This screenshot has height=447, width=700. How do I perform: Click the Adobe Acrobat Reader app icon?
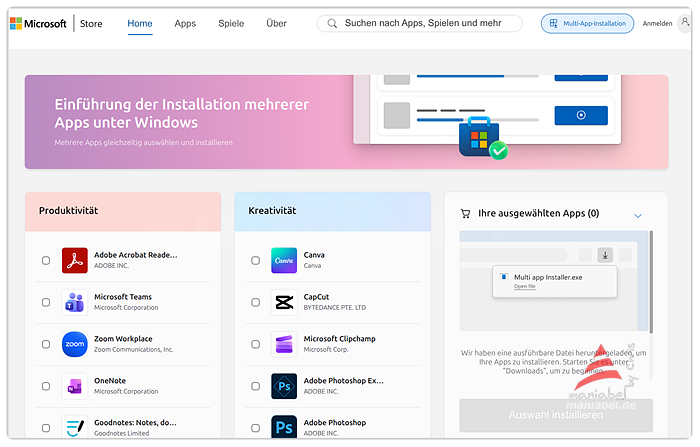tap(75, 260)
